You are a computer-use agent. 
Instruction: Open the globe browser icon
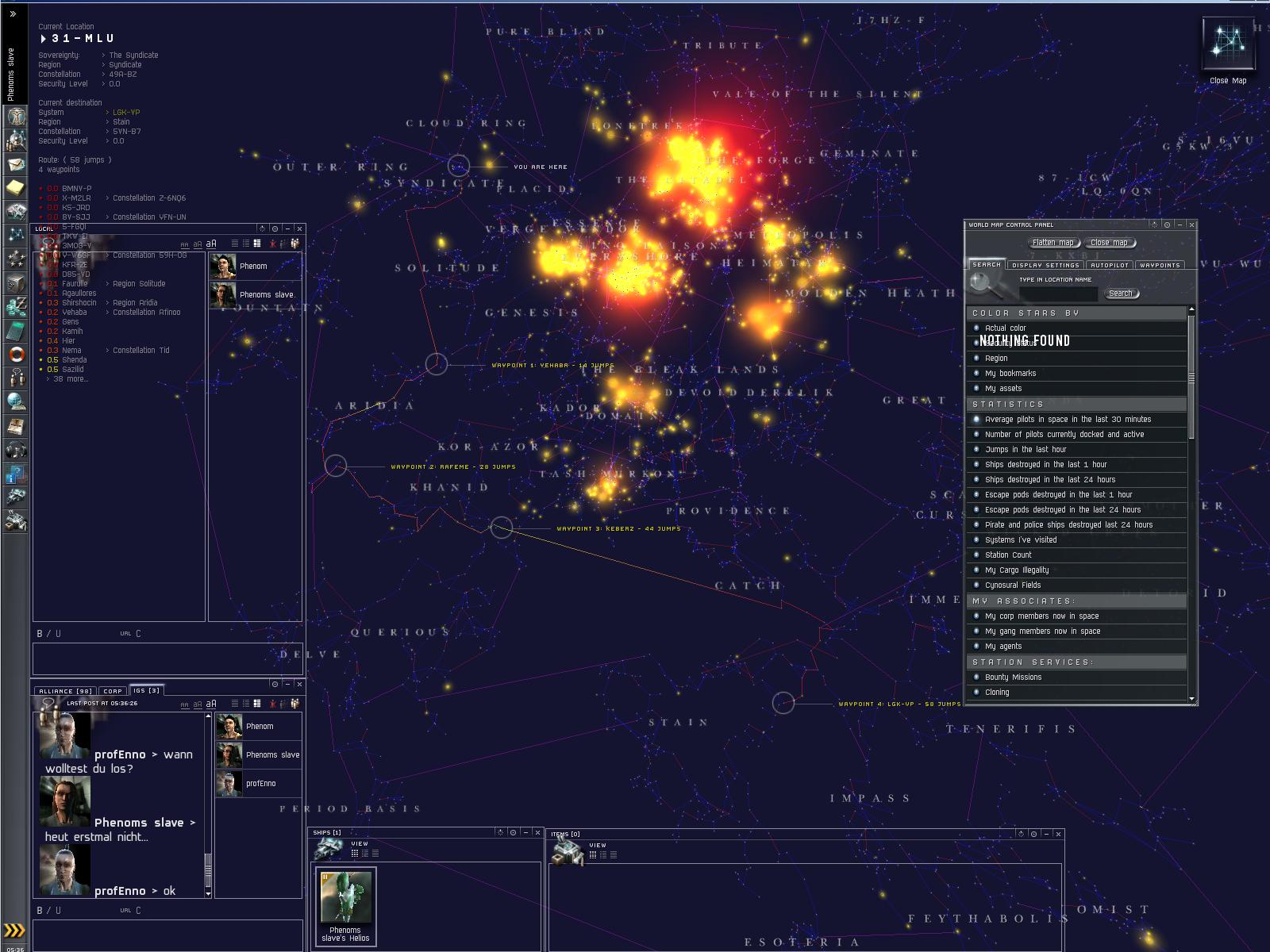16,402
